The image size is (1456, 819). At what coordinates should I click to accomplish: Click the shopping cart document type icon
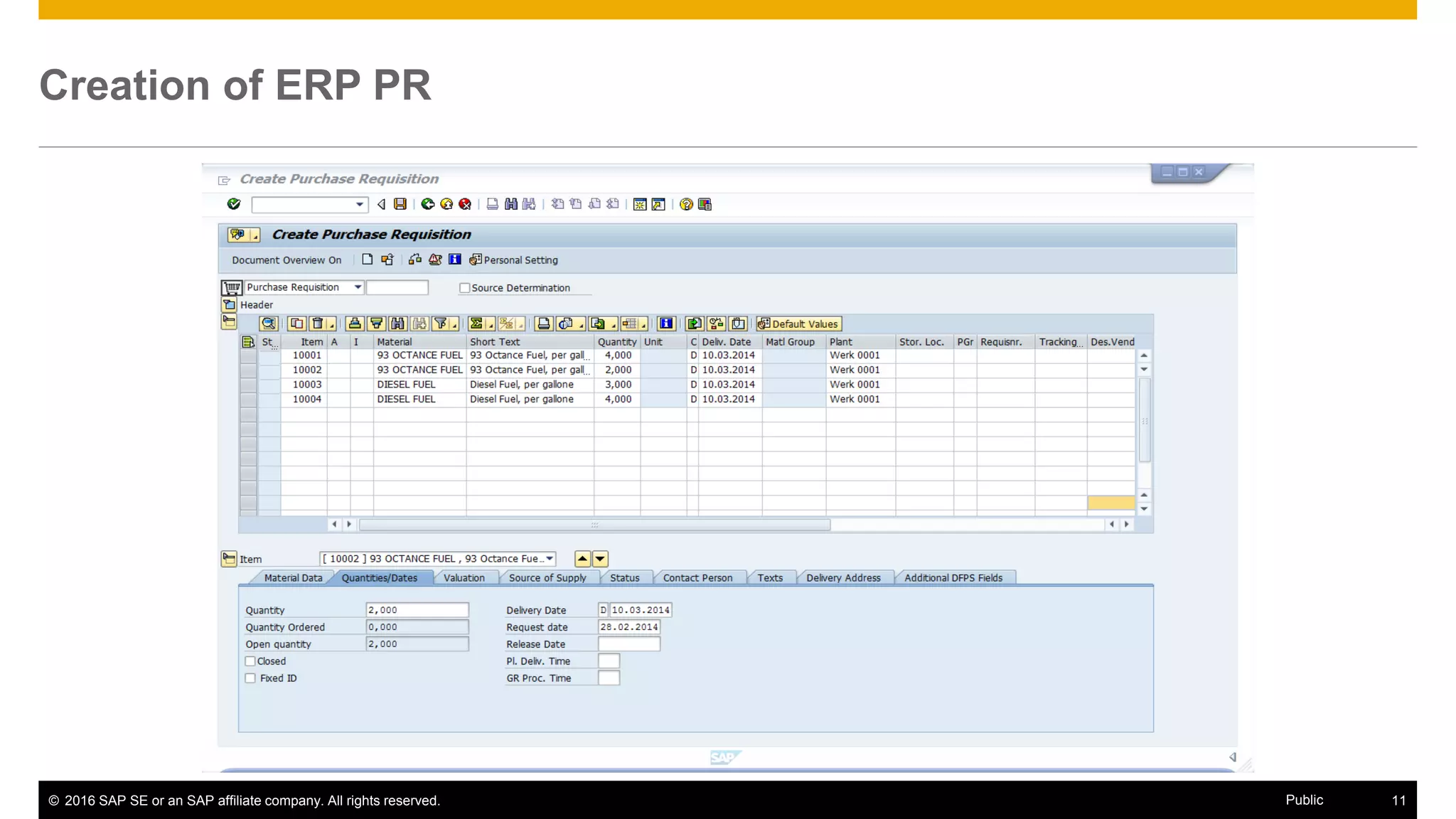pos(232,287)
